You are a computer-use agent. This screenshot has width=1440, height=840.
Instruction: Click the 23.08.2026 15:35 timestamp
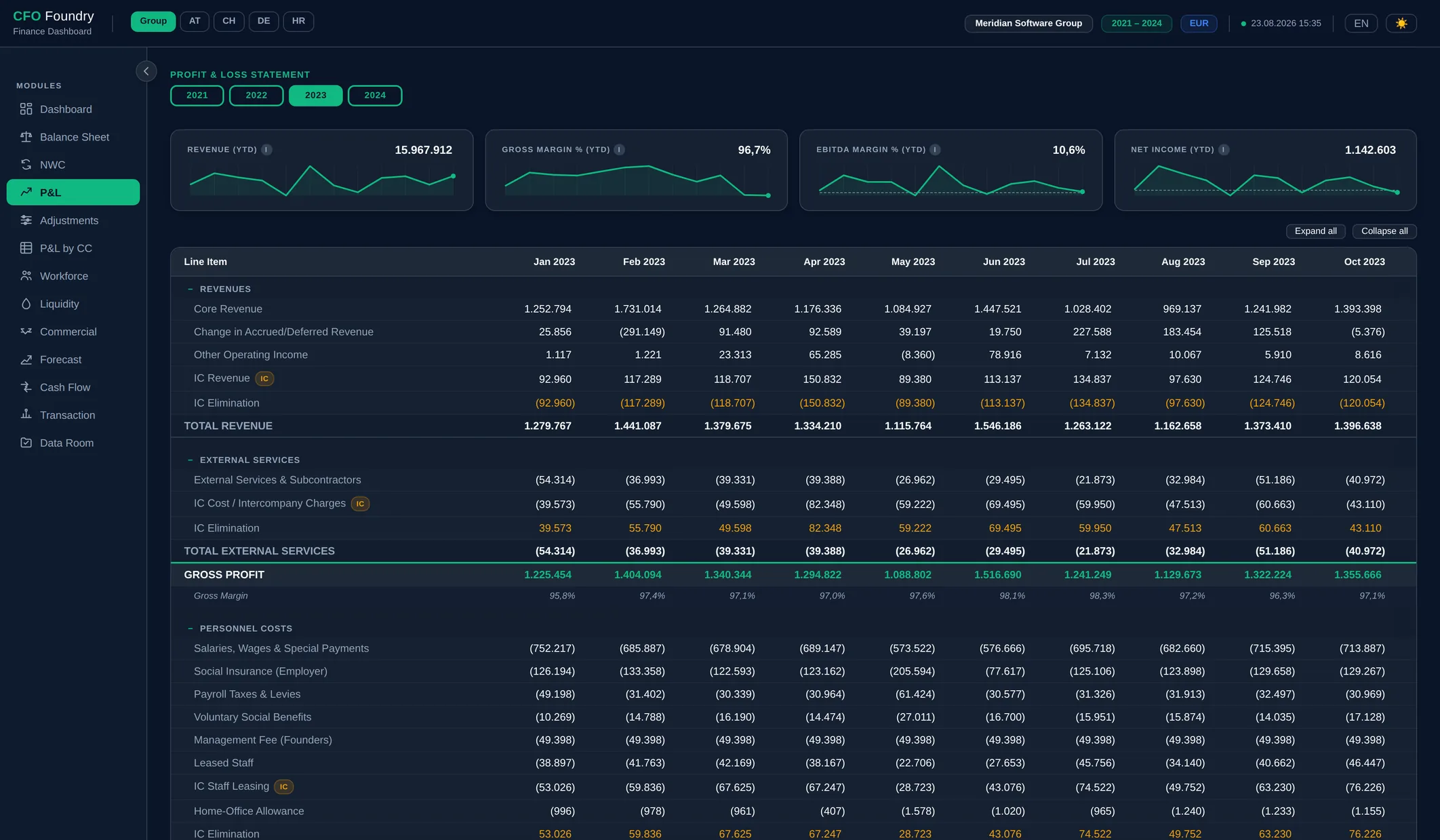[1285, 24]
